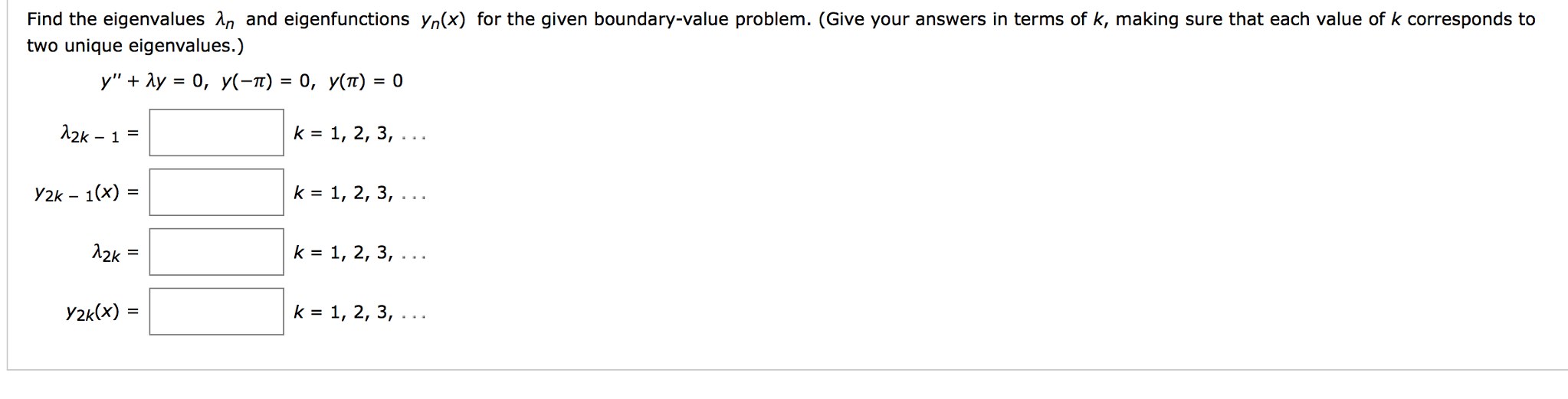Click the λₙ symbol in the problem statement

pos(225,21)
